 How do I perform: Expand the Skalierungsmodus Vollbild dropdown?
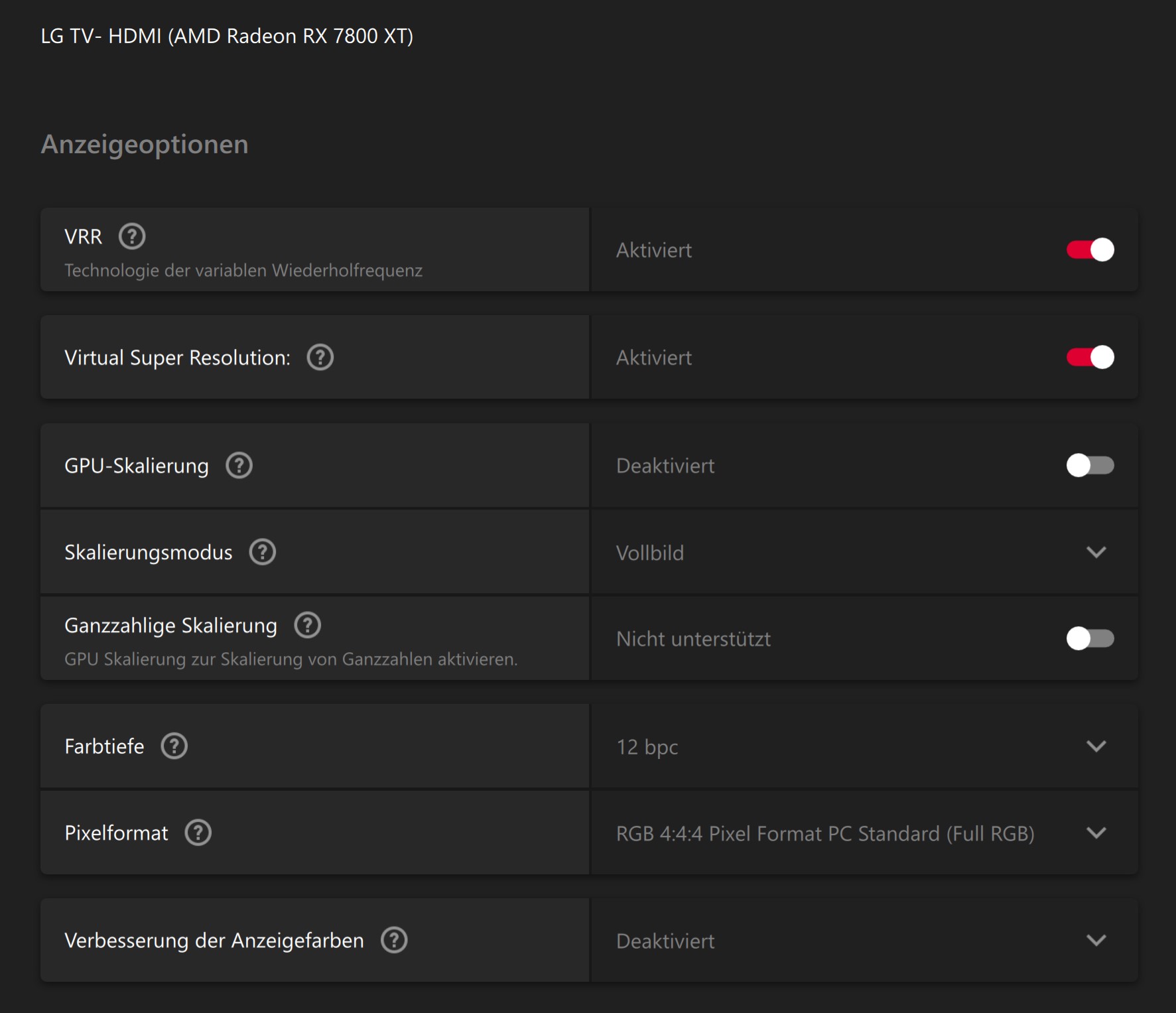[1096, 552]
